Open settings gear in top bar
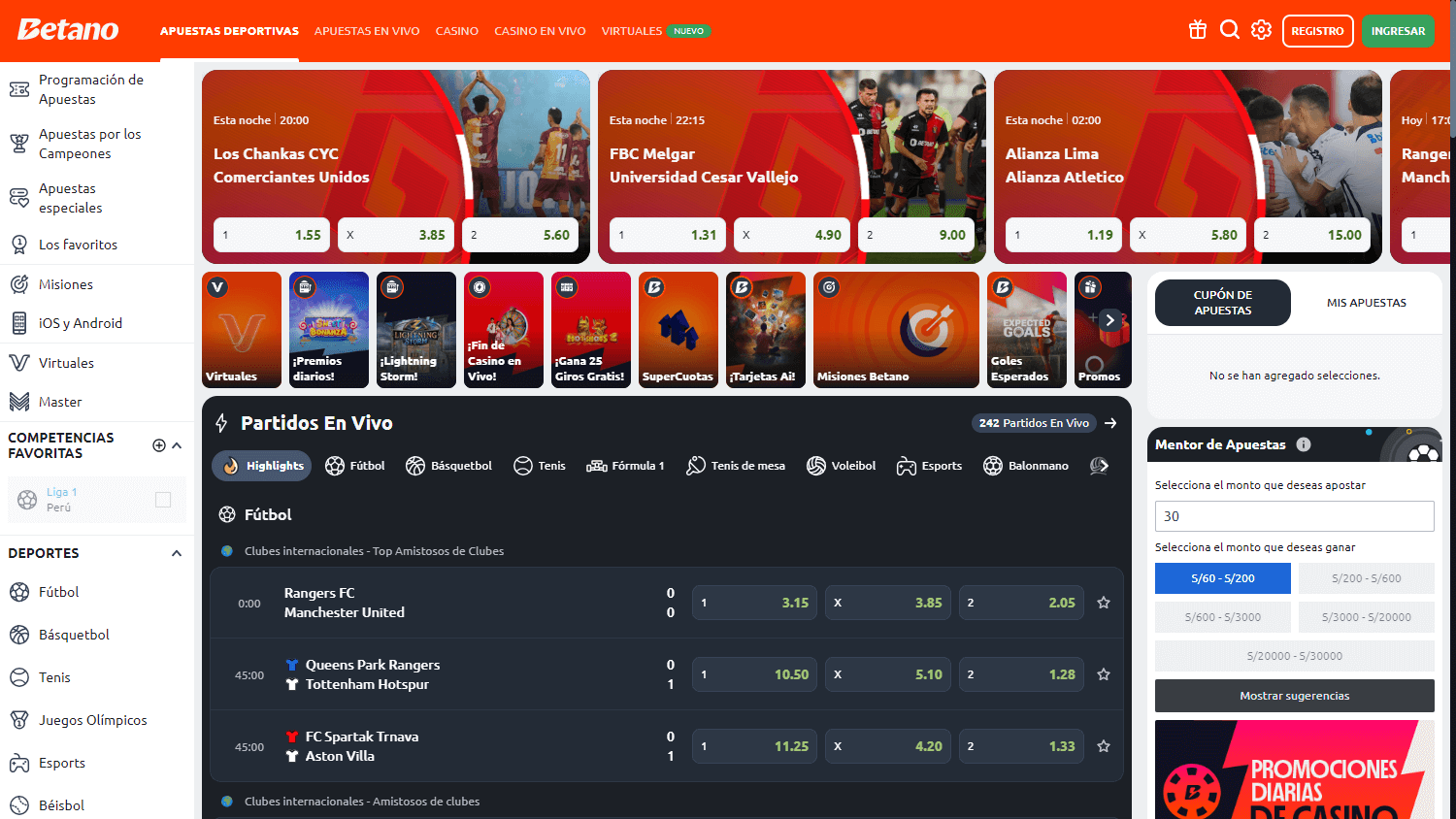 [1261, 30]
